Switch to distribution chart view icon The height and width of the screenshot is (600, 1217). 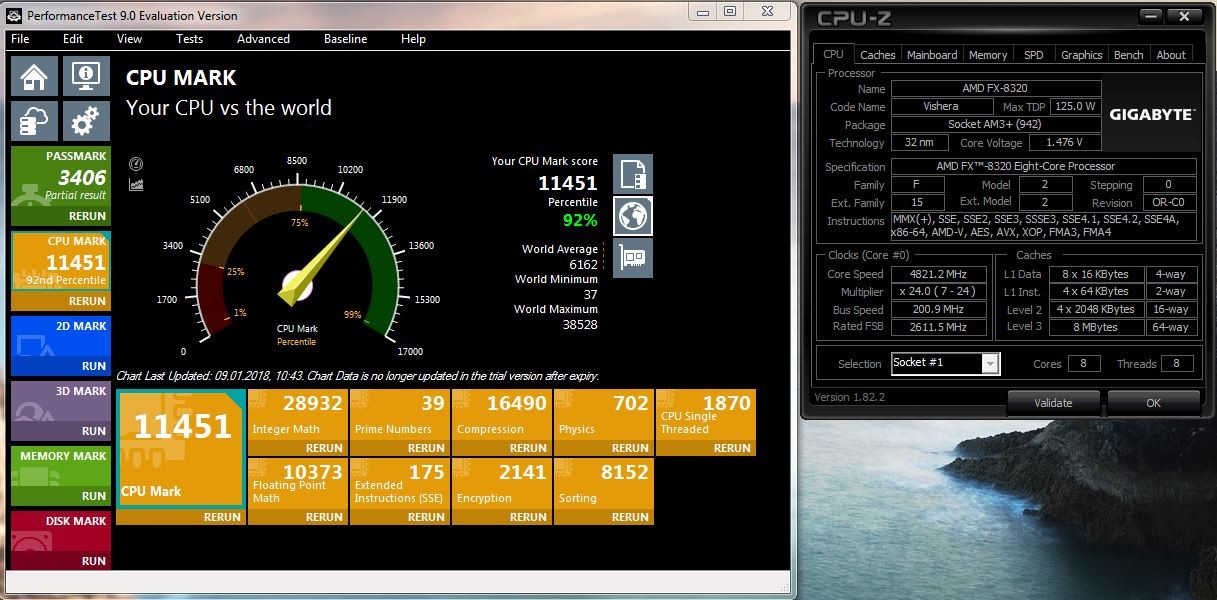(137, 184)
